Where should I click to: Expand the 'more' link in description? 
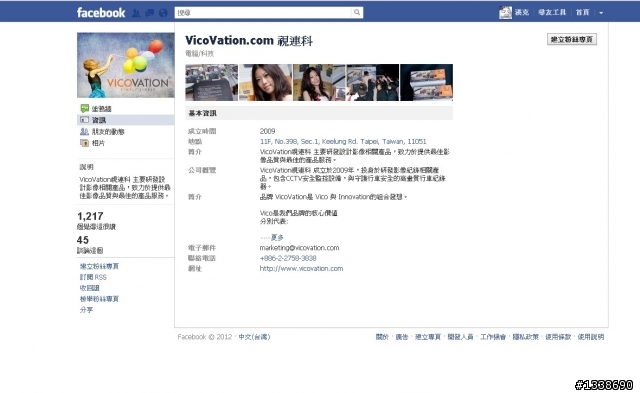277,237
